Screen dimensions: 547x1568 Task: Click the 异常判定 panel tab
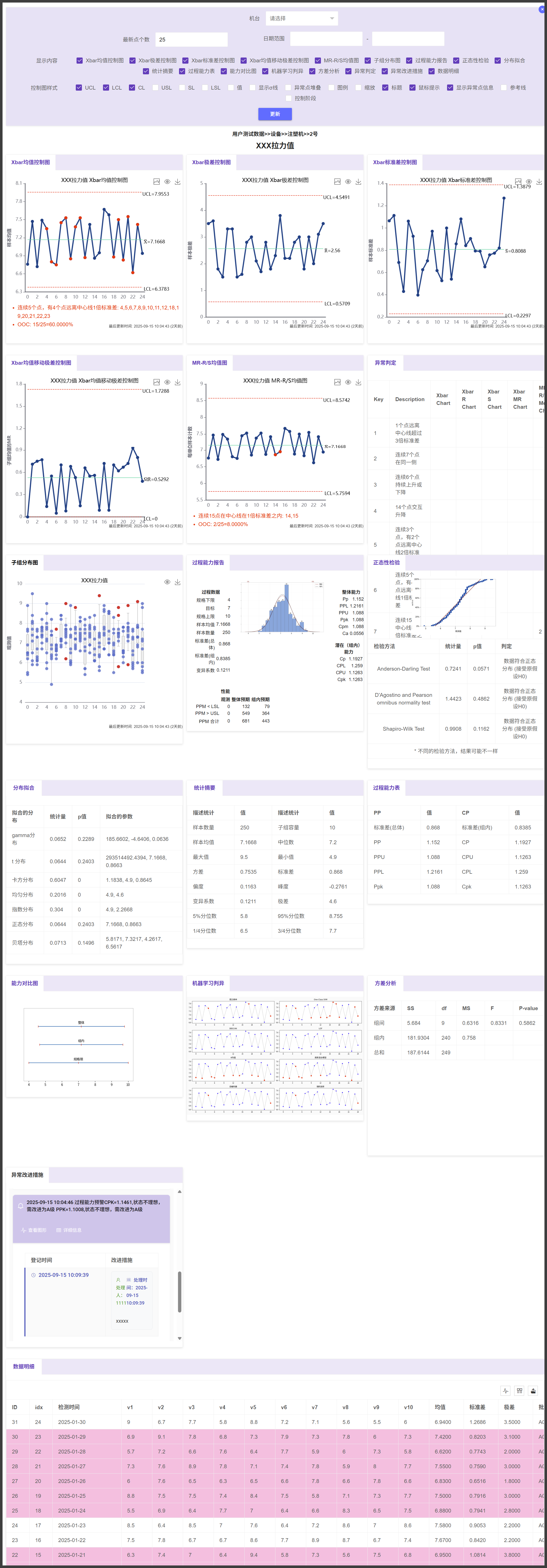pos(385,363)
